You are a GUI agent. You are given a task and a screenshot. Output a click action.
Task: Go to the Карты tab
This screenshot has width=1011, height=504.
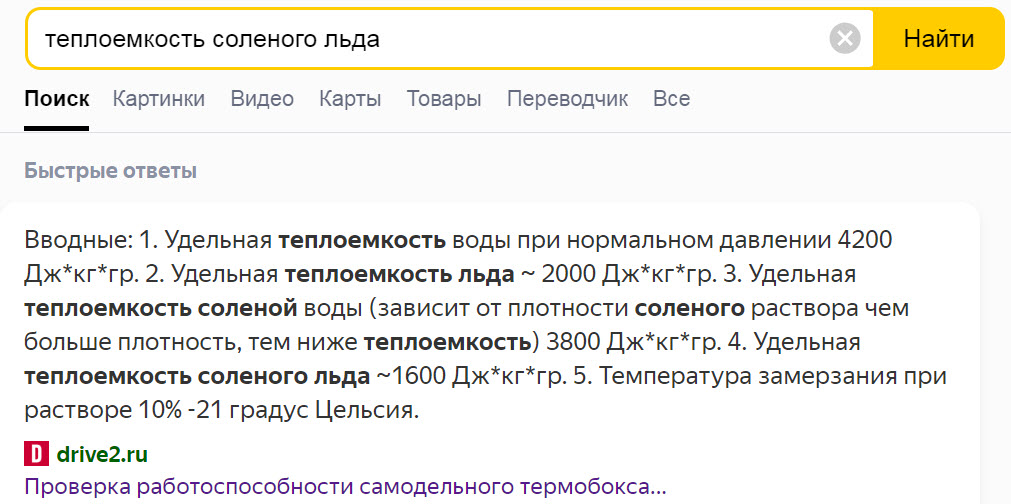tap(350, 99)
